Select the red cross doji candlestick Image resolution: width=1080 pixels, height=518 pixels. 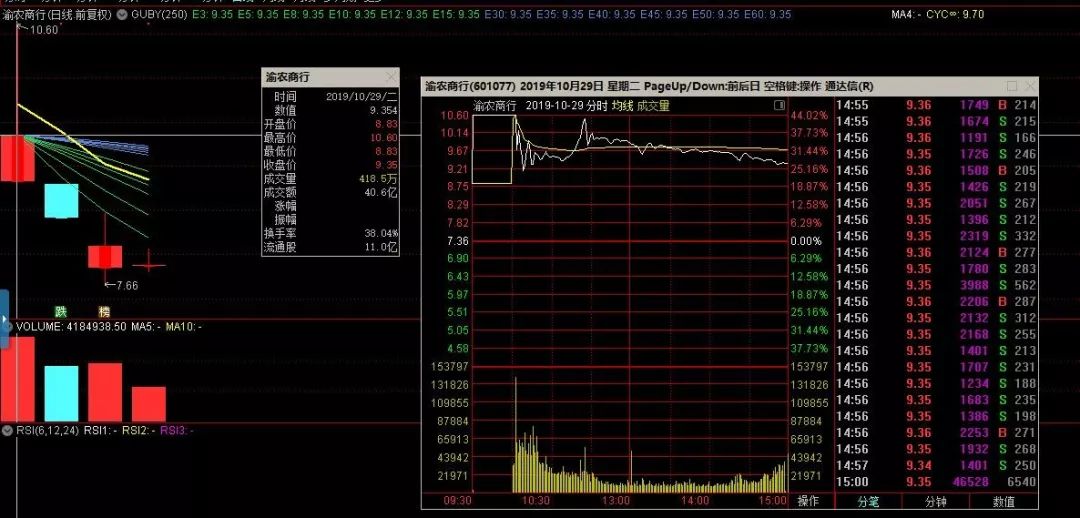149,264
